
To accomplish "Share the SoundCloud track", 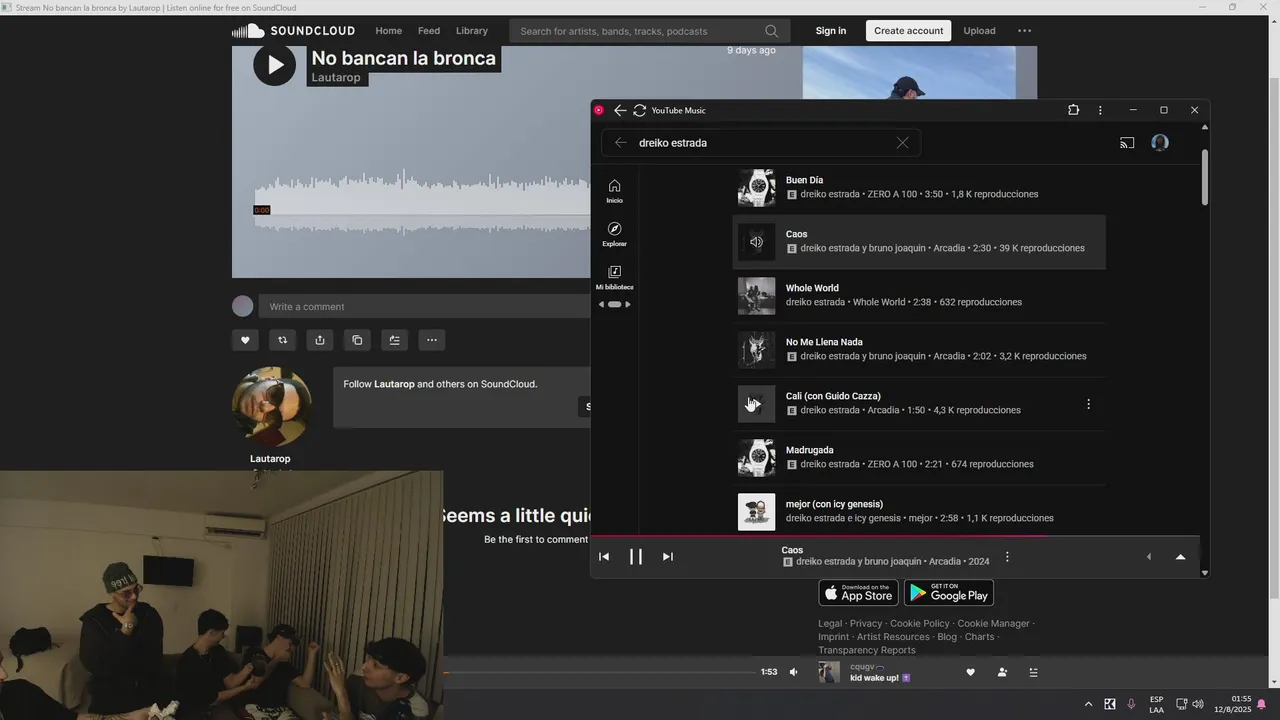I will [x=320, y=340].
